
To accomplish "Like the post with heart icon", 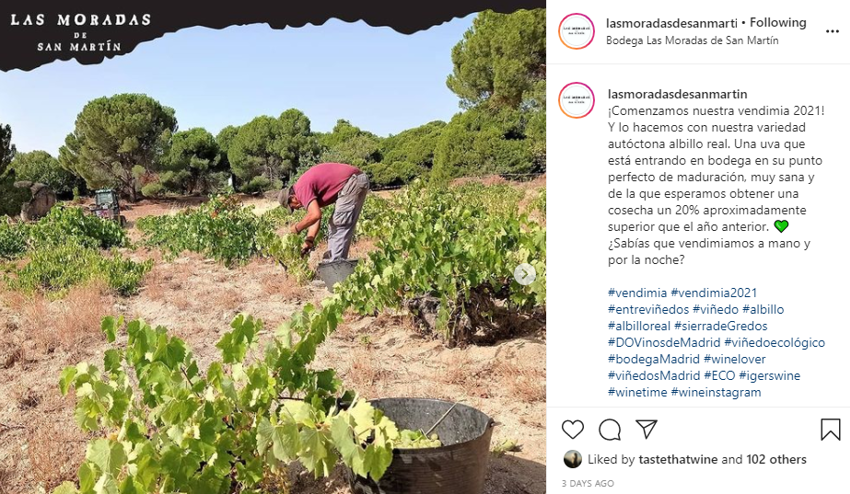I will click(572, 429).
